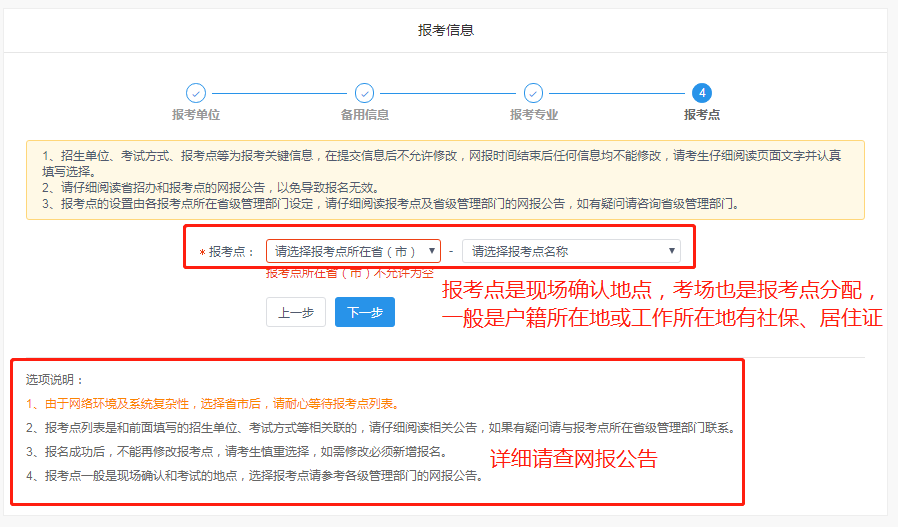
Task: Go back with the 上一步 button
Action: 296,312
